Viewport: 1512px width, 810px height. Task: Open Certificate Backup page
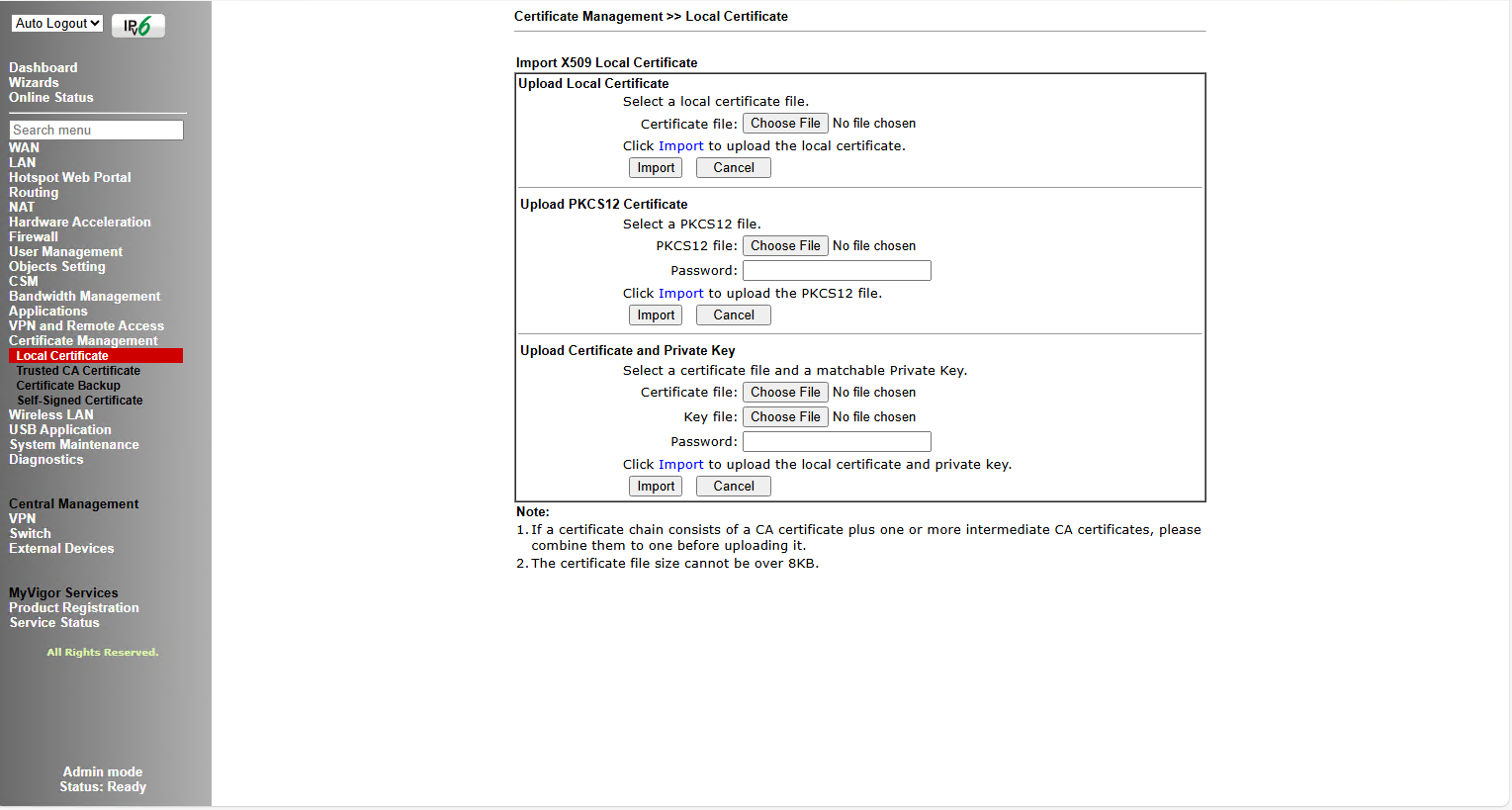tap(68, 386)
